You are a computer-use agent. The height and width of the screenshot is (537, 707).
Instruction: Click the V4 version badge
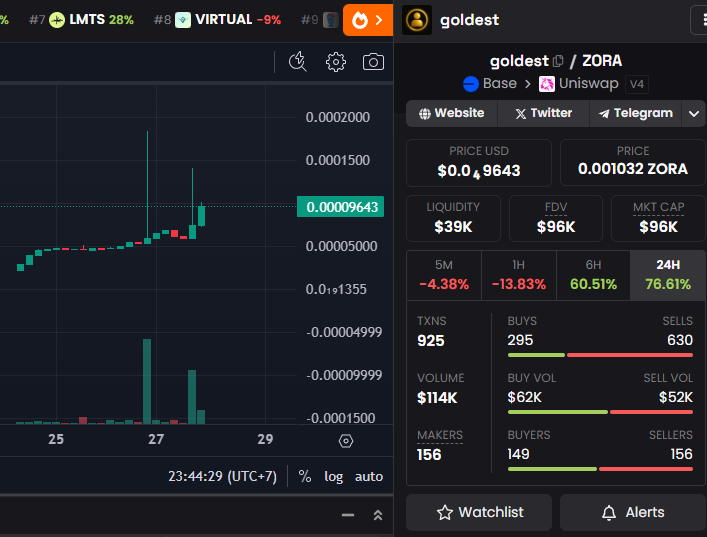point(637,84)
